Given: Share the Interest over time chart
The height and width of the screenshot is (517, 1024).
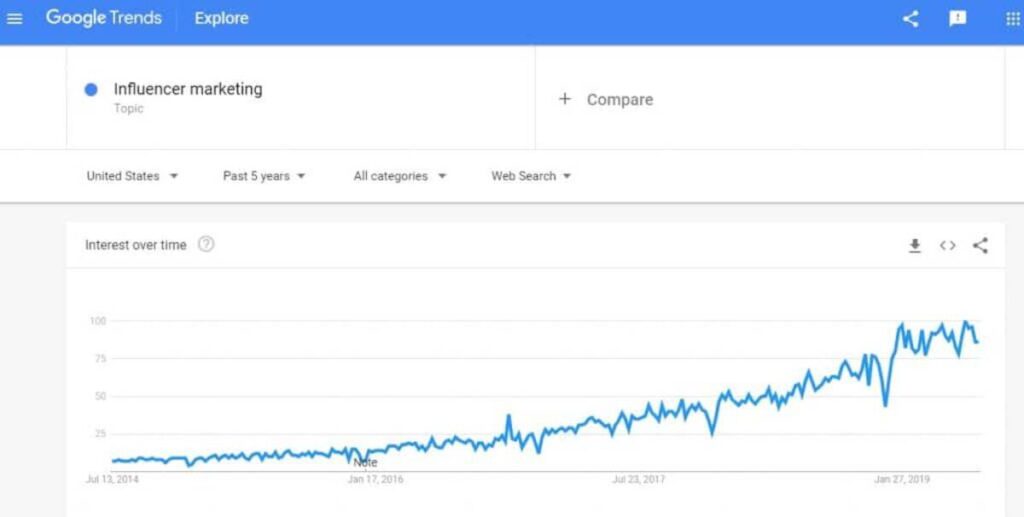Looking at the screenshot, I should (x=980, y=245).
